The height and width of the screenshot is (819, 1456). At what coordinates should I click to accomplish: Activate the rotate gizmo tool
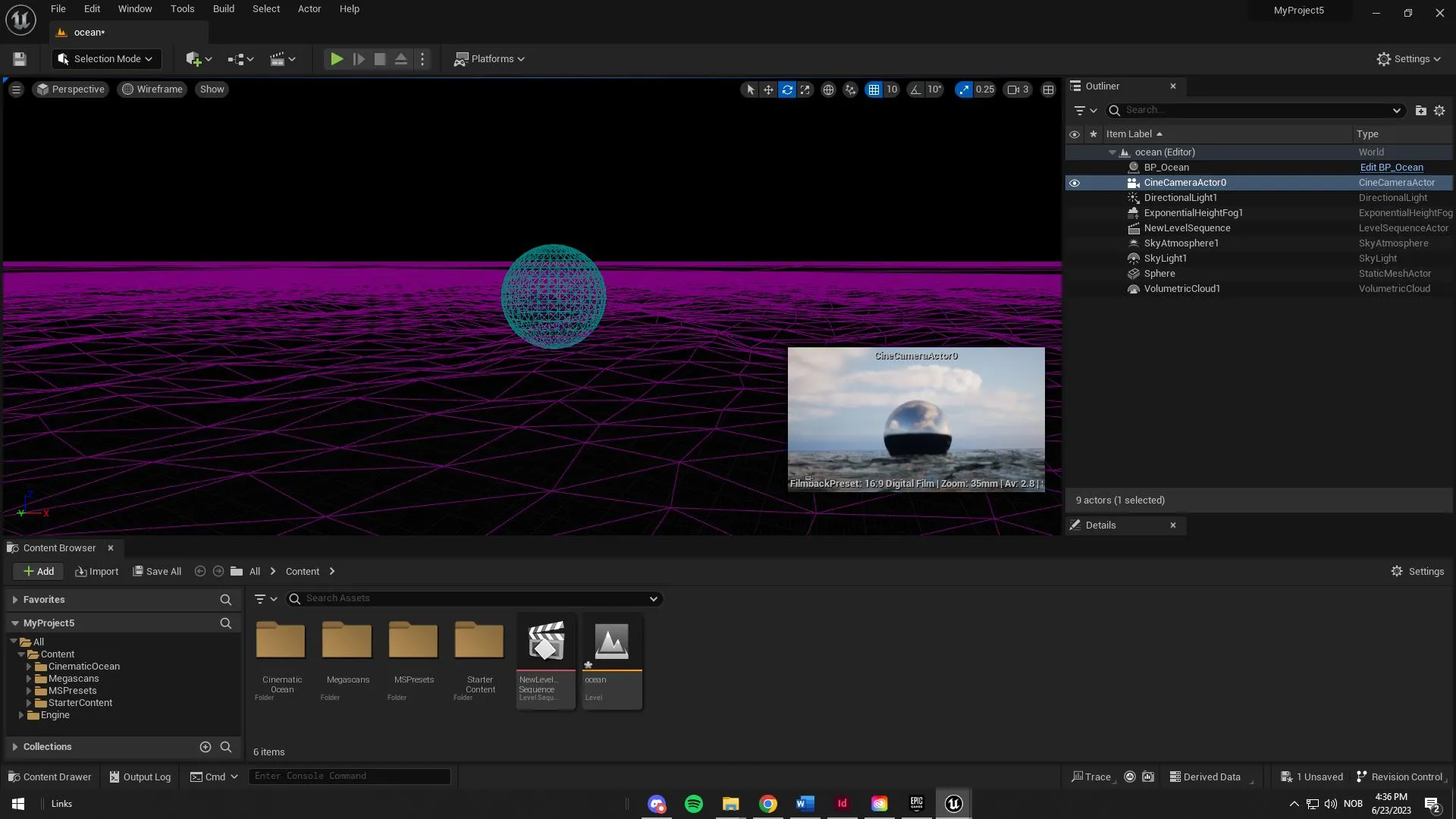pos(787,89)
